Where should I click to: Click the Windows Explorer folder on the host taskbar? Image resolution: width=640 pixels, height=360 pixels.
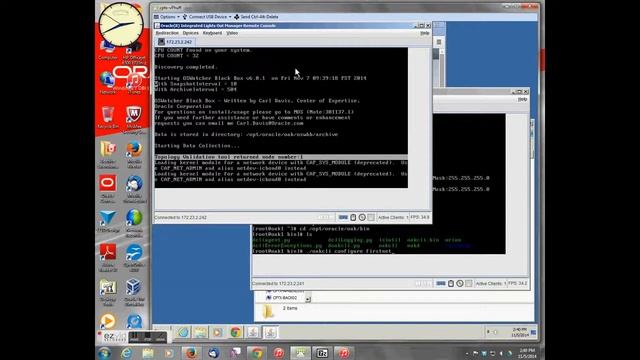pos(148,353)
